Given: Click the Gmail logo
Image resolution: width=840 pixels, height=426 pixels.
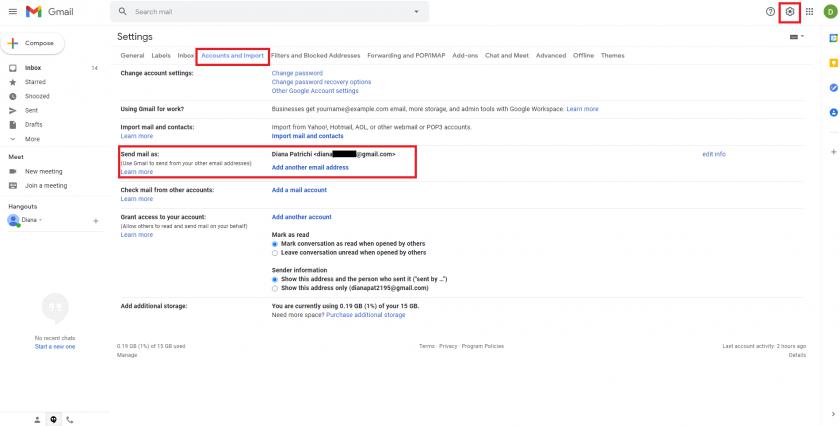Looking at the screenshot, I should tap(50, 11).
